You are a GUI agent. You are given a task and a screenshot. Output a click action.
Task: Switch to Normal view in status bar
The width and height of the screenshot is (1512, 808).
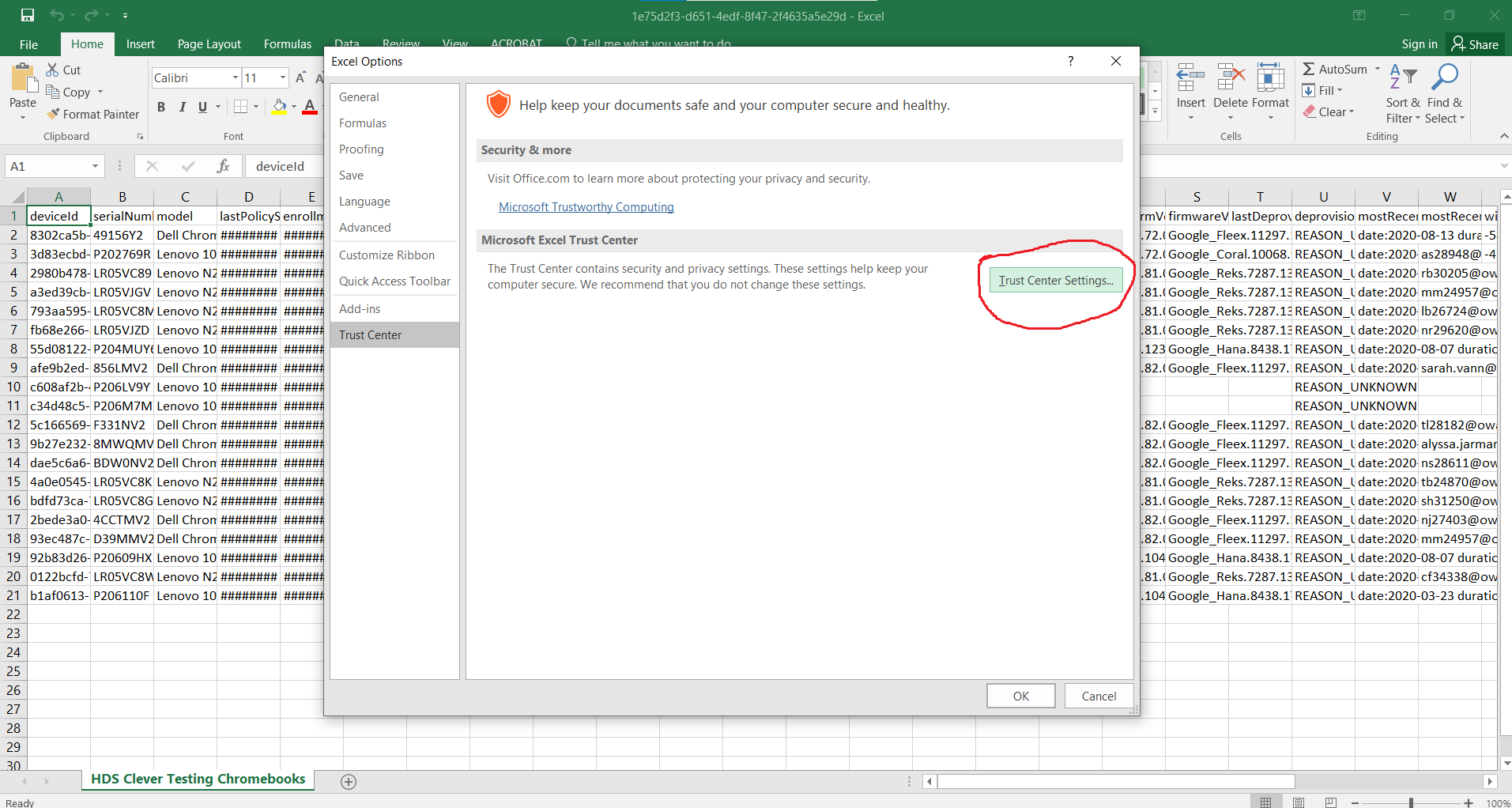point(1266,802)
